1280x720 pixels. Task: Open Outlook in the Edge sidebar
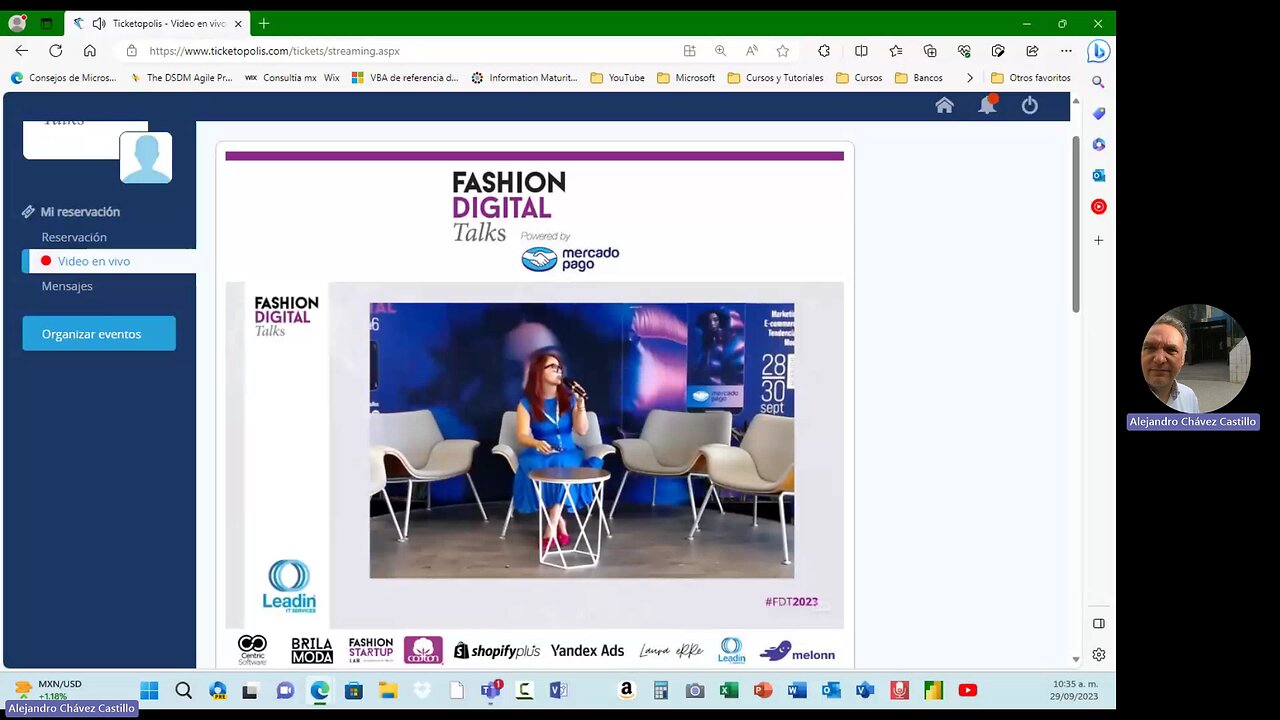(1098, 175)
